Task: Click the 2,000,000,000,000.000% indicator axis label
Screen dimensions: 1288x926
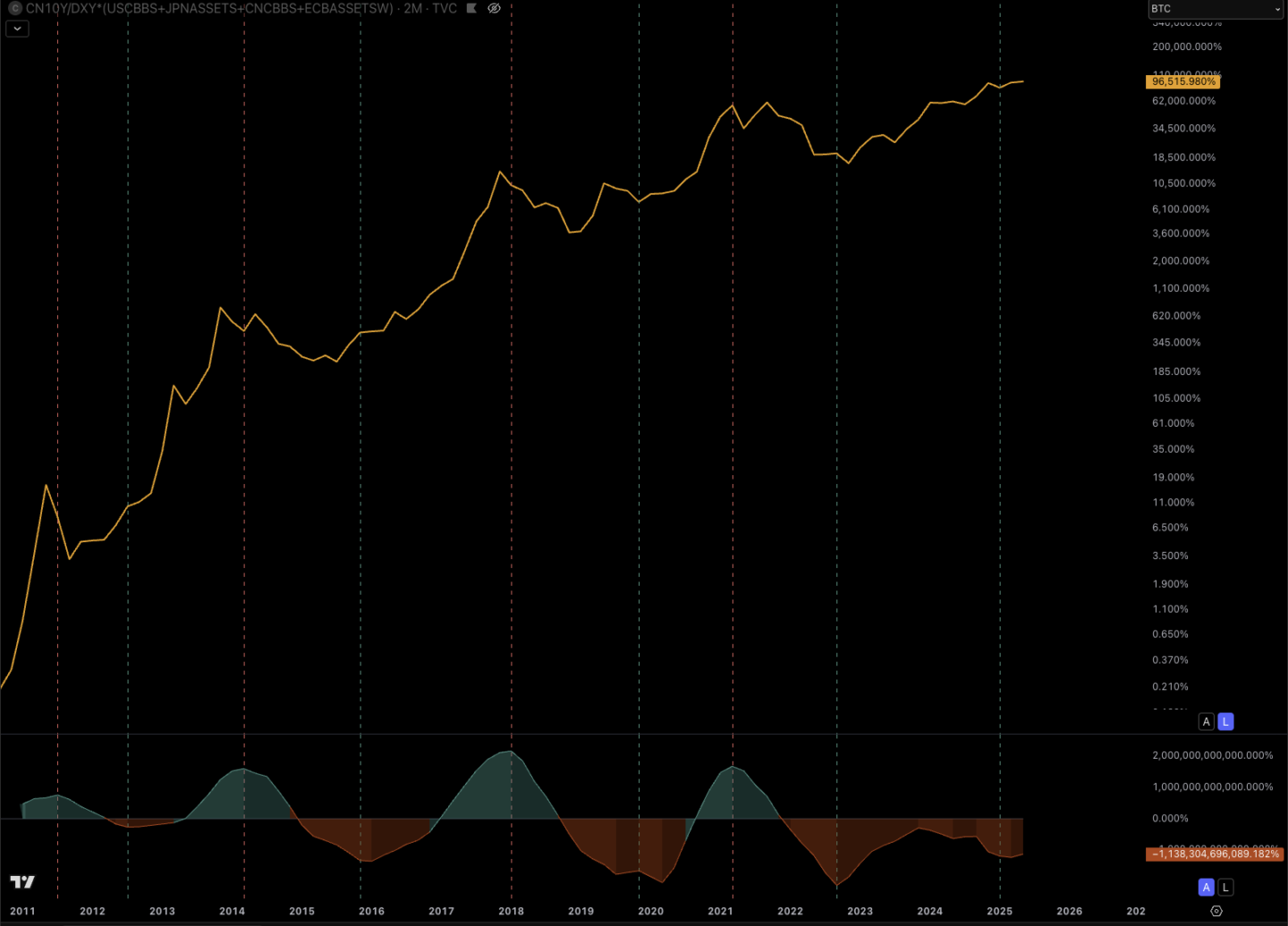Action: (1213, 756)
